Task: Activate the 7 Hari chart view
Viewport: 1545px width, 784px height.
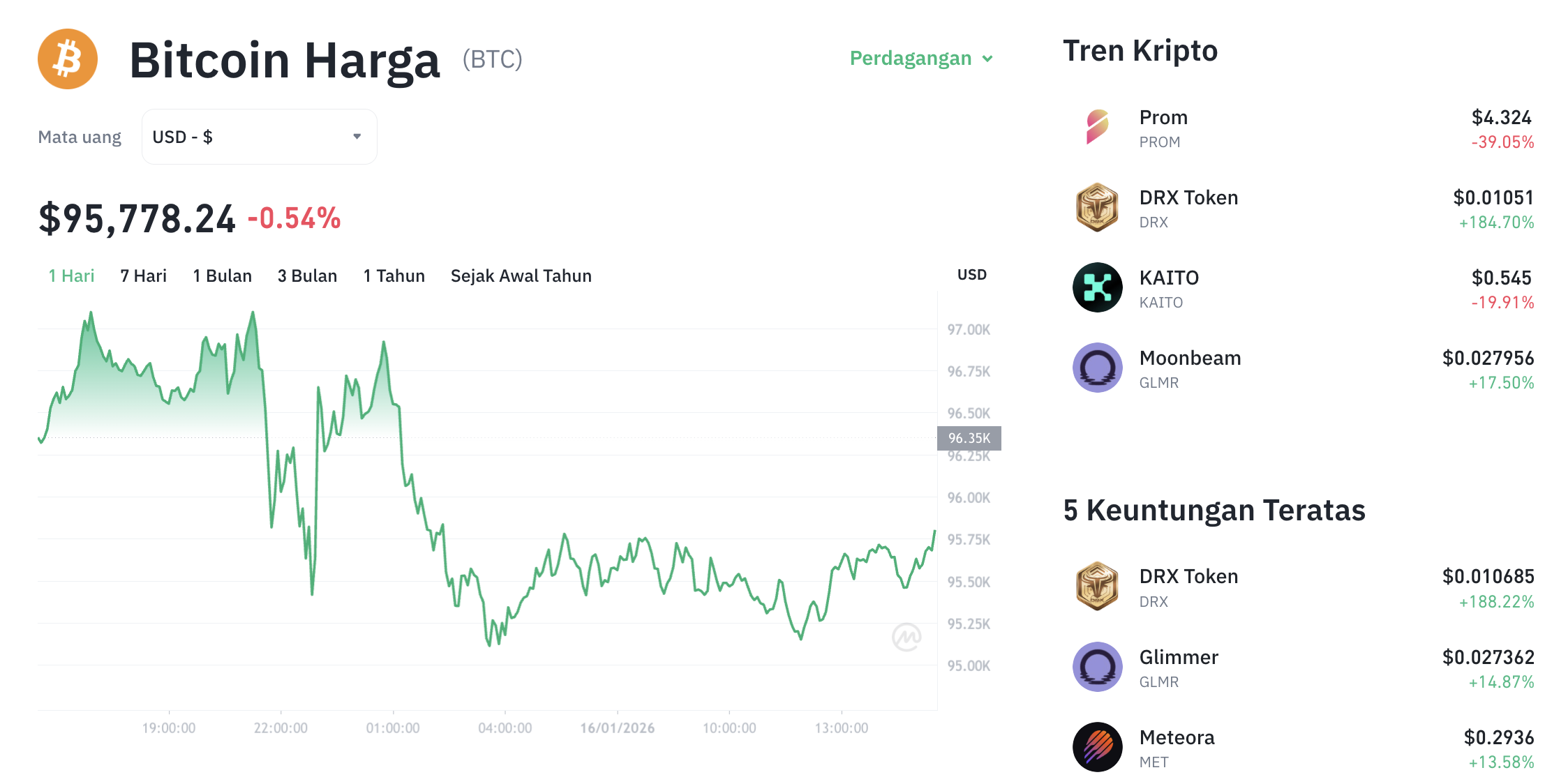Action: coord(143,276)
